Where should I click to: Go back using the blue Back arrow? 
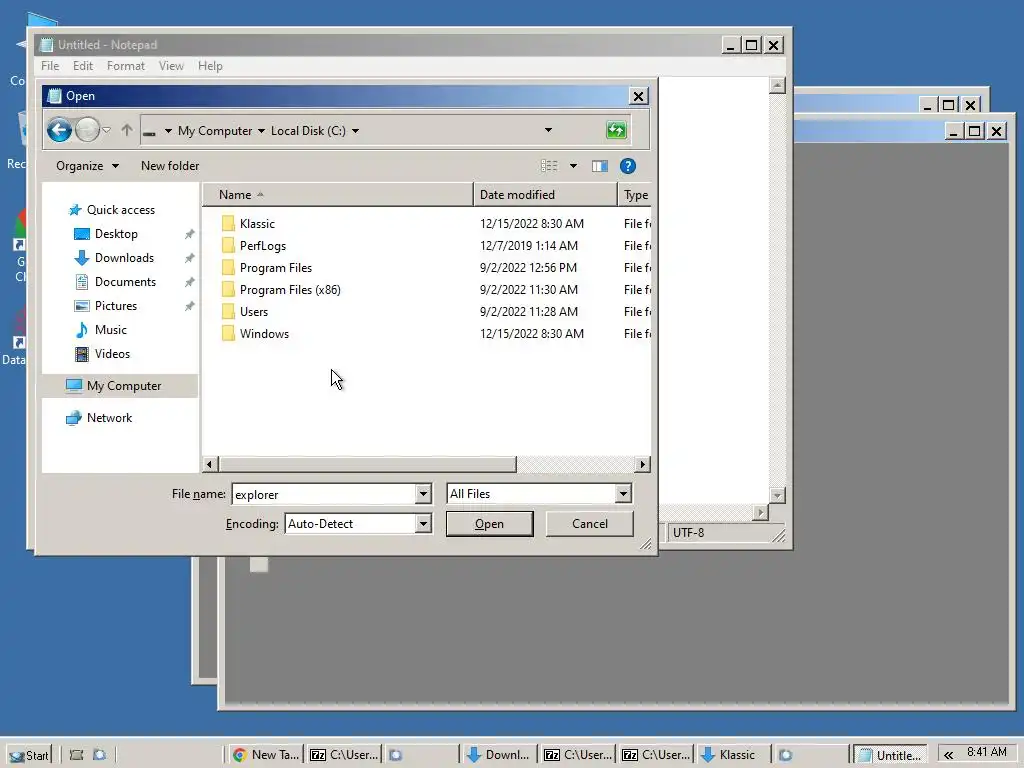click(x=59, y=130)
